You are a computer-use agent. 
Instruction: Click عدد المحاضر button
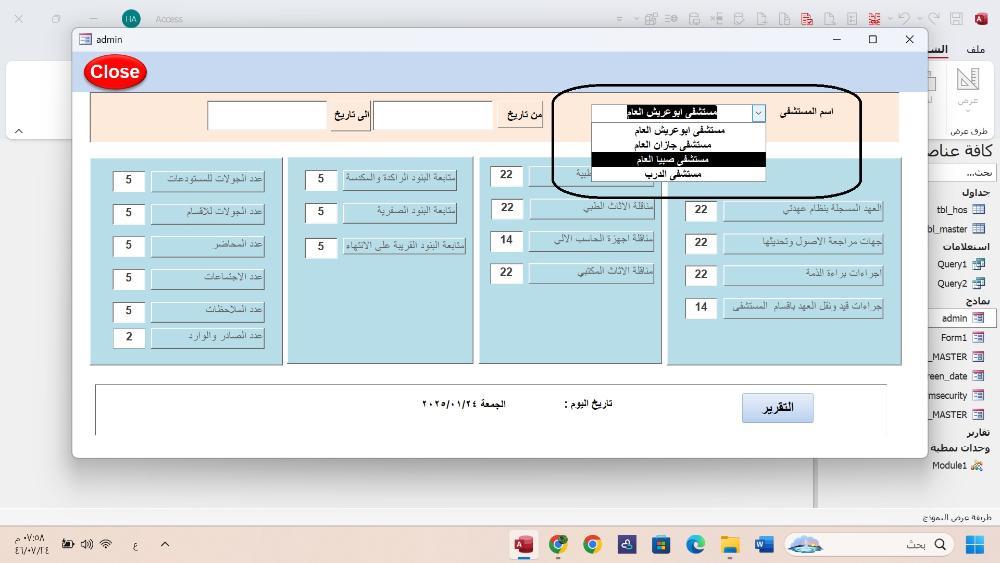coord(208,245)
